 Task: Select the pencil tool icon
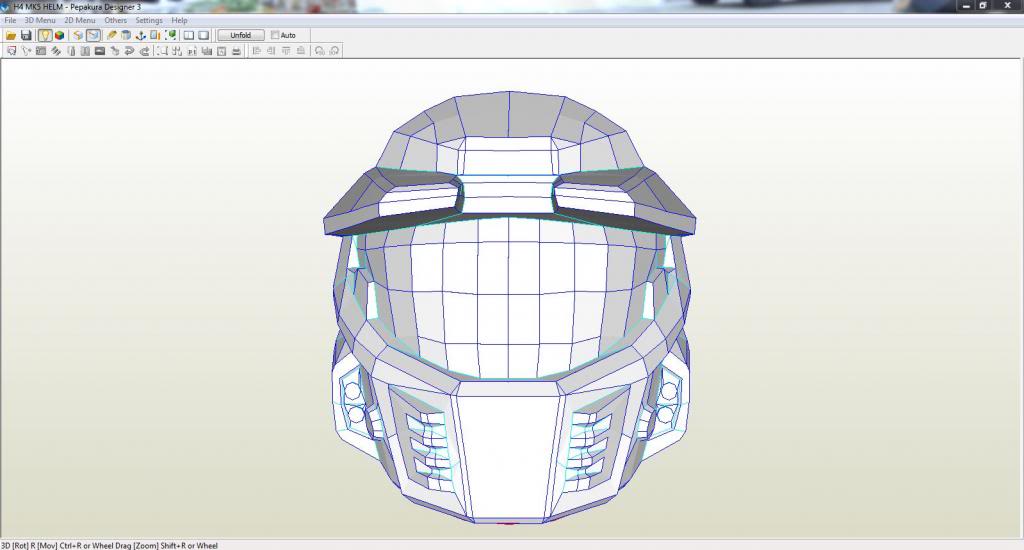111,35
